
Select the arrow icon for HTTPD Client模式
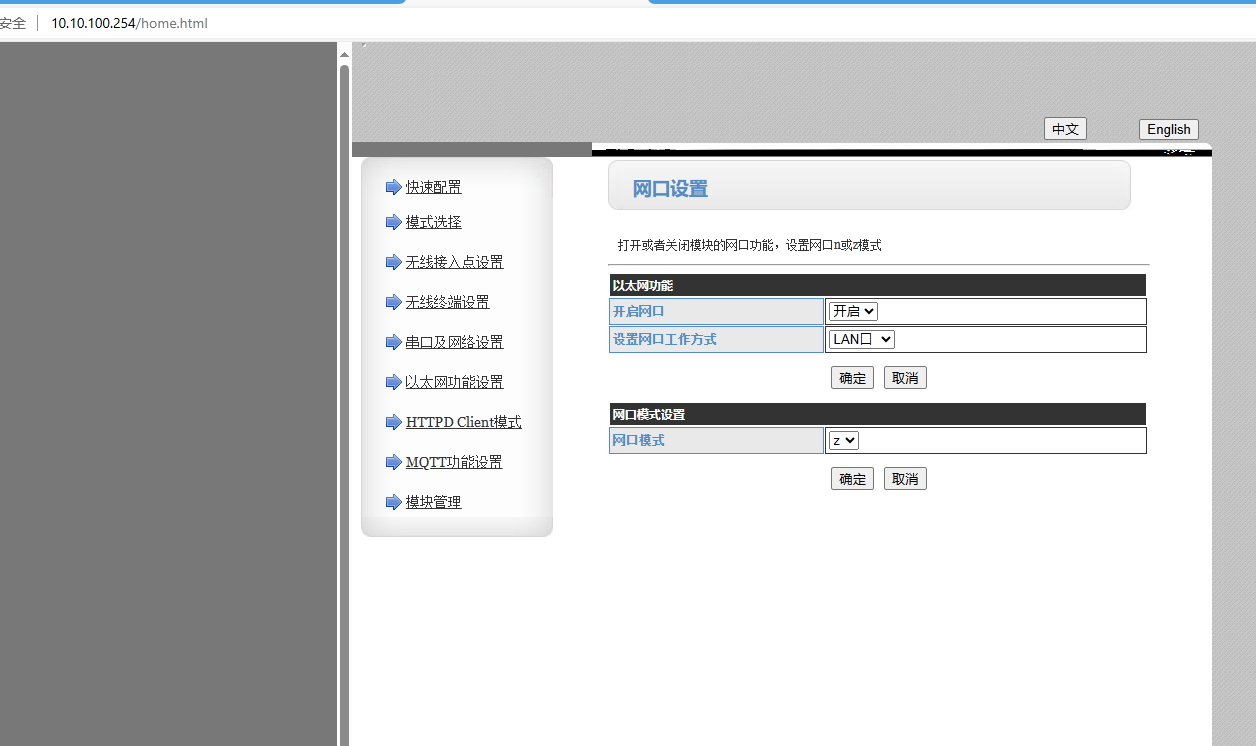393,422
